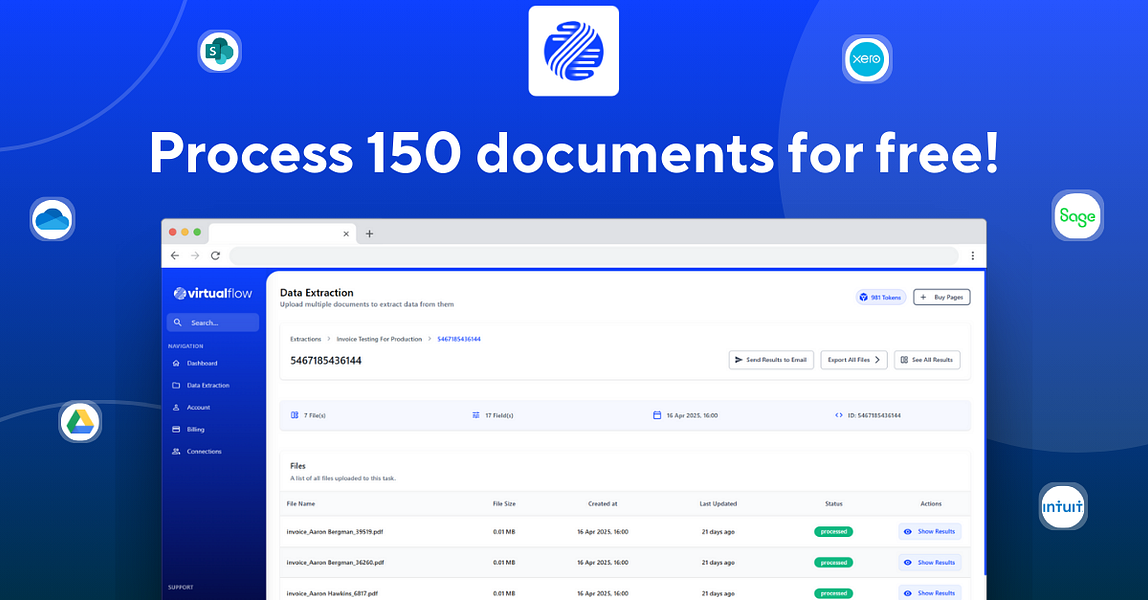Click file invoice_Aaron Hawkins_6817.pdf
The width and height of the screenshot is (1148, 600).
pos(332,593)
